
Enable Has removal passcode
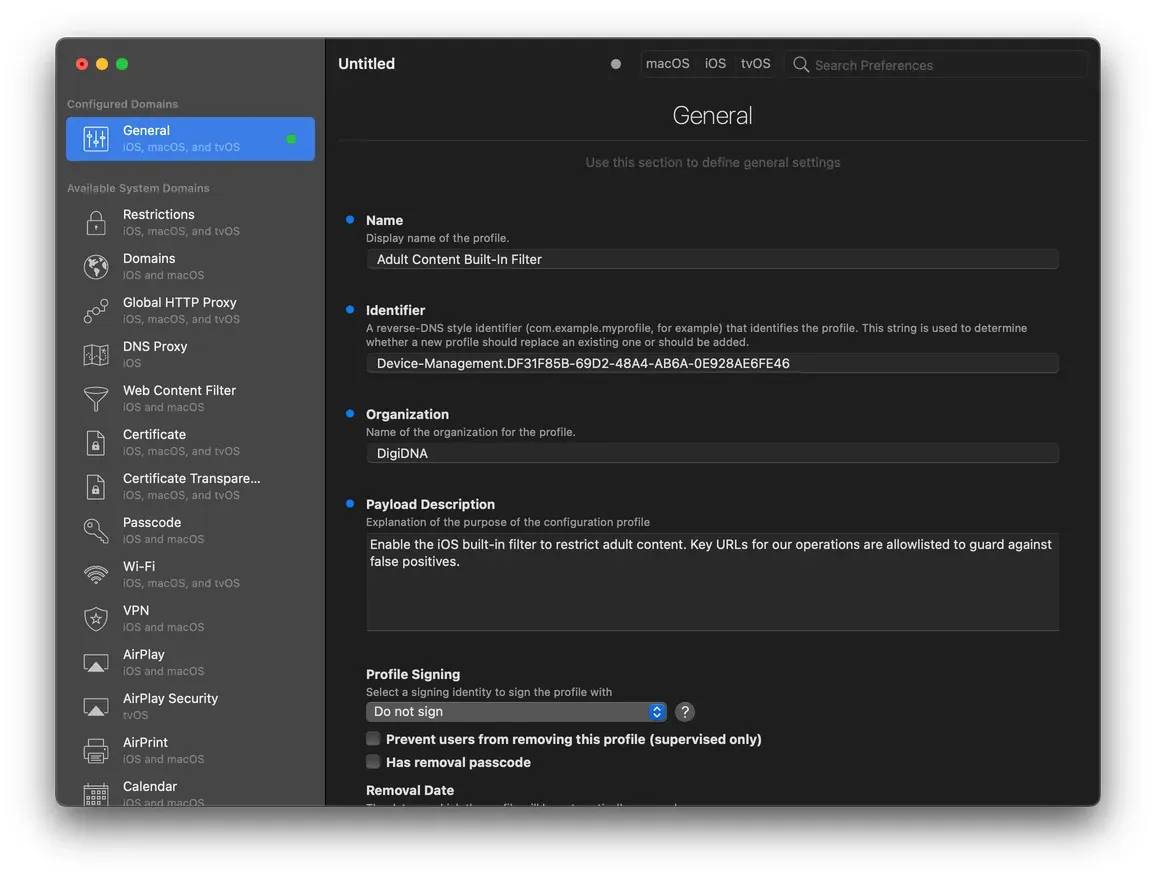pyautogui.click(x=373, y=762)
